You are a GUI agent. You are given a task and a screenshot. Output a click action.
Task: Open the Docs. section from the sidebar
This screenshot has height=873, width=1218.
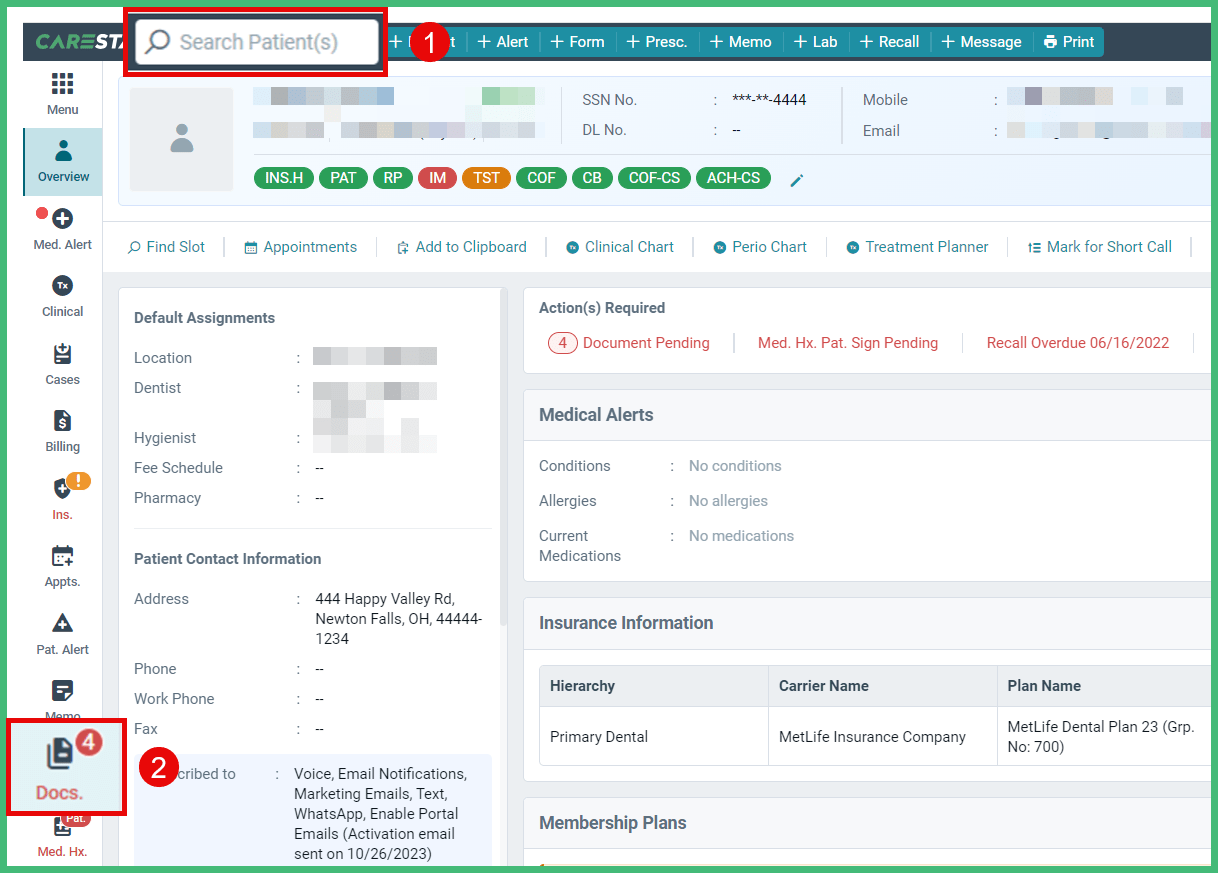[61, 766]
